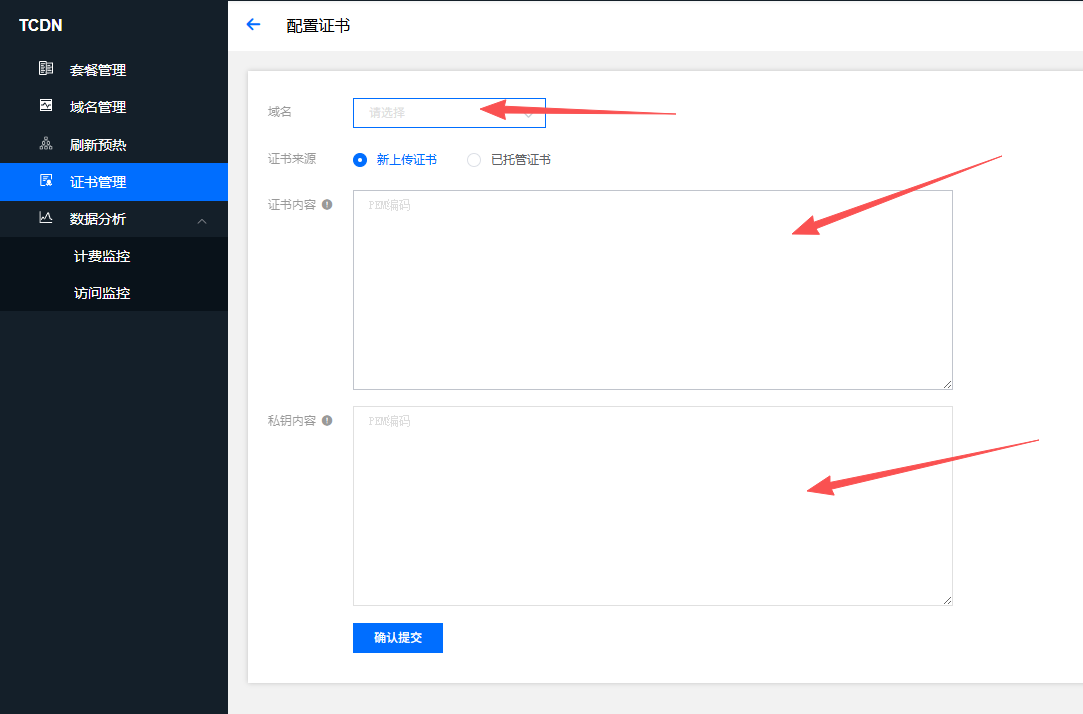Viewport: 1083px width, 714px height.
Task: Click the back arrow icon
Action: click(x=253, y=25)
